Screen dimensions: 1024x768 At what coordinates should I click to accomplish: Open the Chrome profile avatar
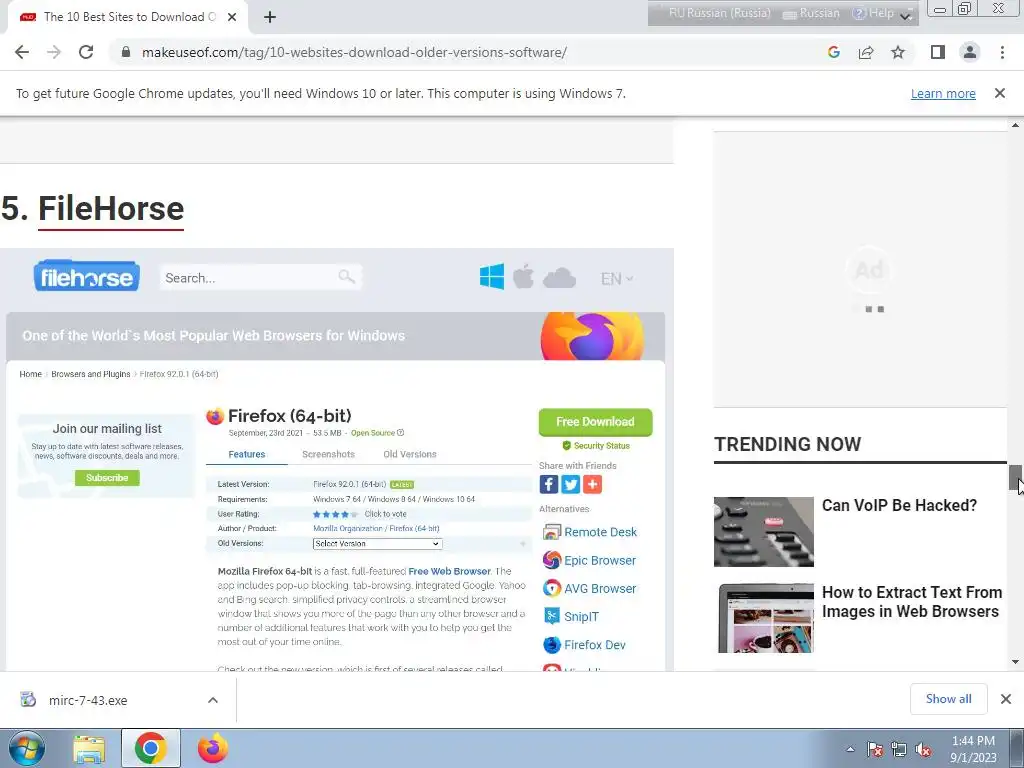(x=970, y=52)
